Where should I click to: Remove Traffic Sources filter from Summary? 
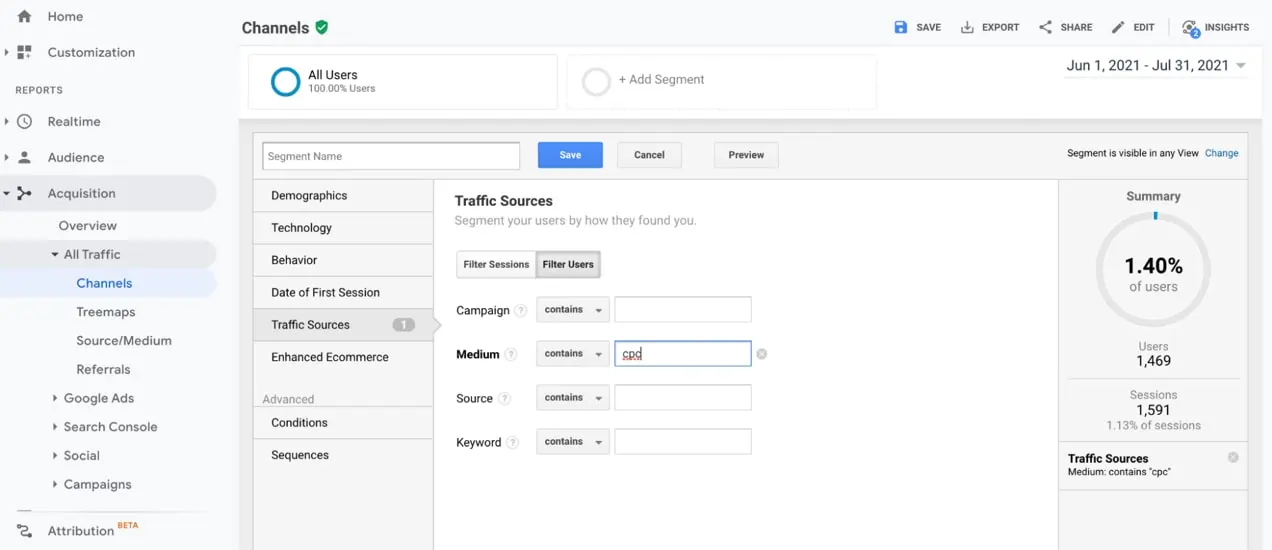(x=1233, y=457)
